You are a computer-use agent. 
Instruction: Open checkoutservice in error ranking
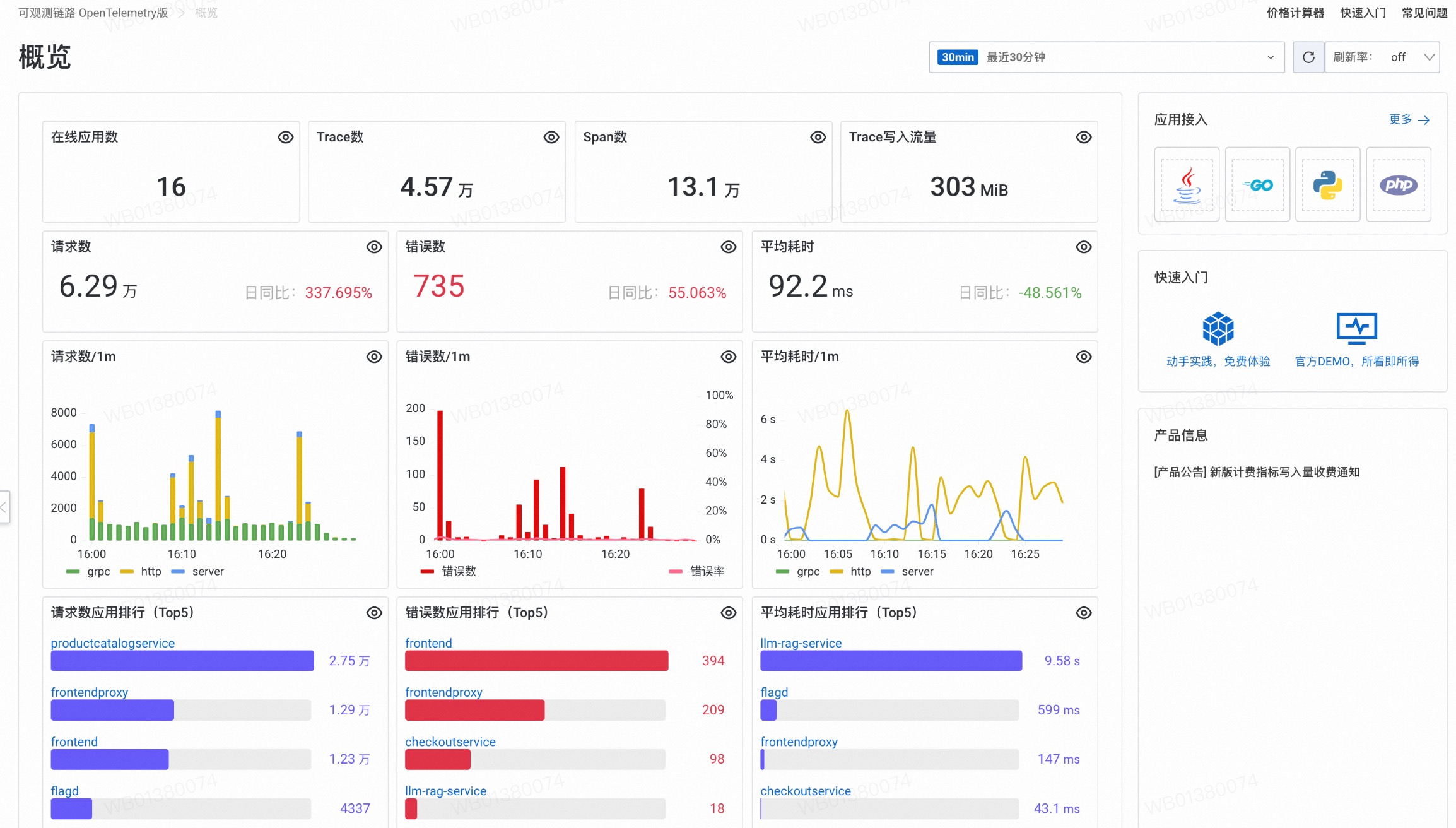pyautogui.click(x=450, y=742)
